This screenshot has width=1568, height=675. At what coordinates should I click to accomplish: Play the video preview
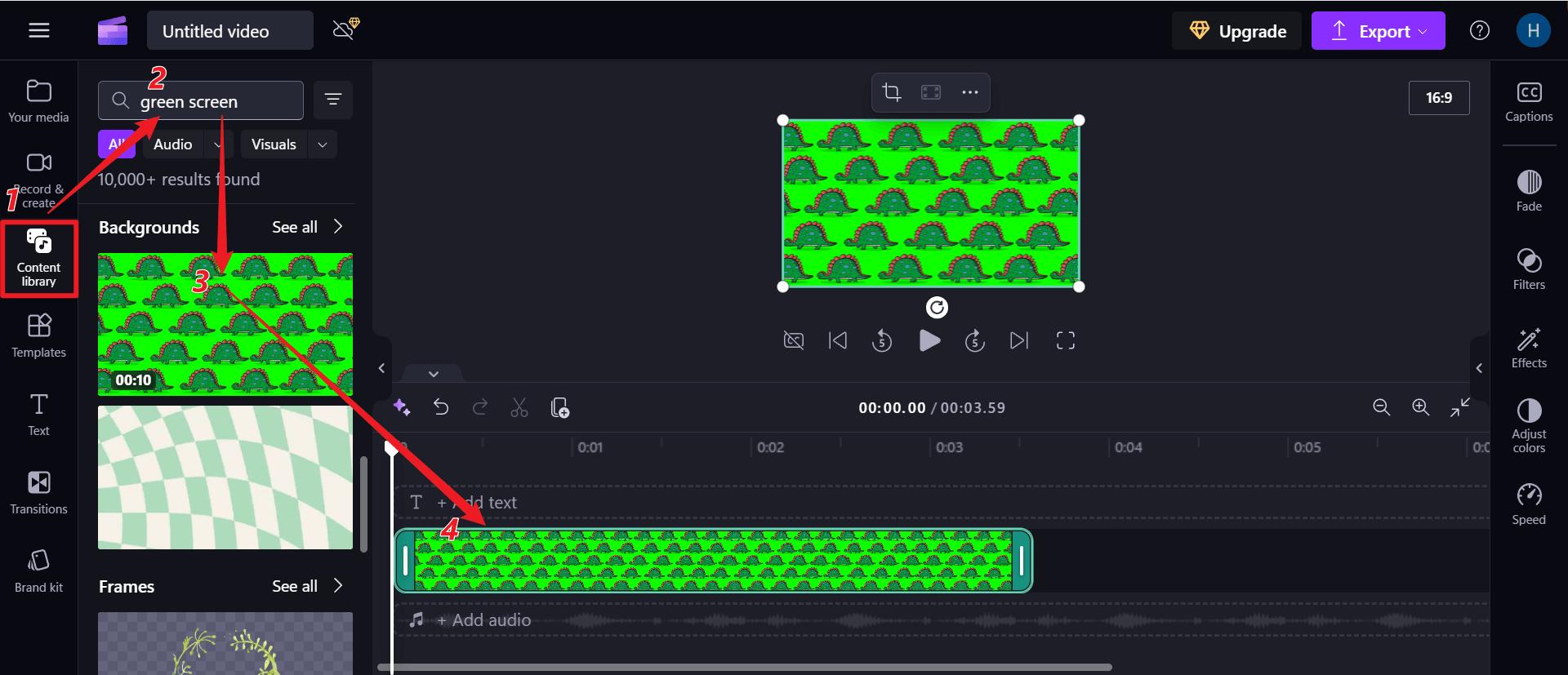point(929,340)
